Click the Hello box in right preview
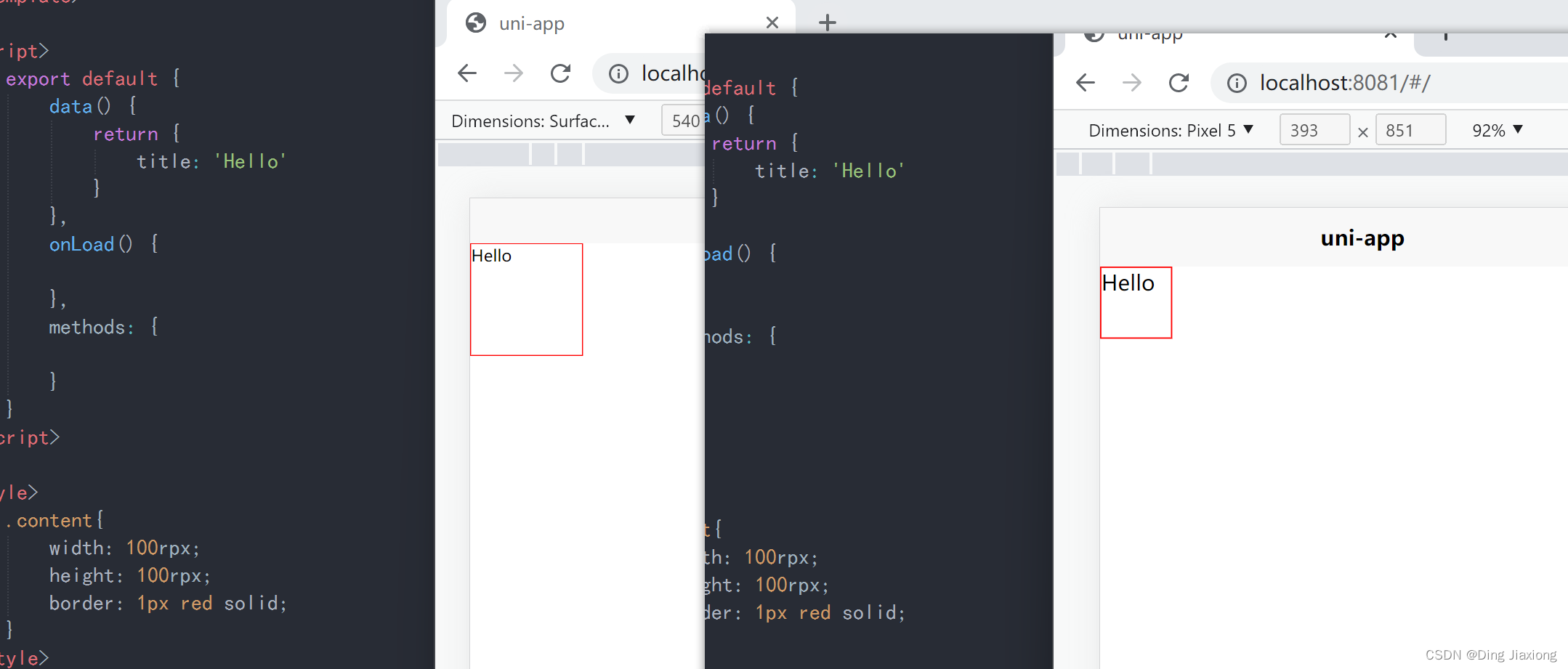The width and height of the screenshot is (1568, 669). (1136, 302)
